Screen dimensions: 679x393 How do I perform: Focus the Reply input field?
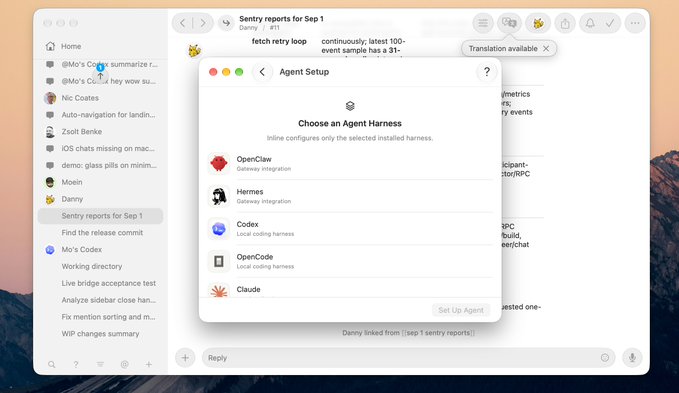tap(408, 358)
